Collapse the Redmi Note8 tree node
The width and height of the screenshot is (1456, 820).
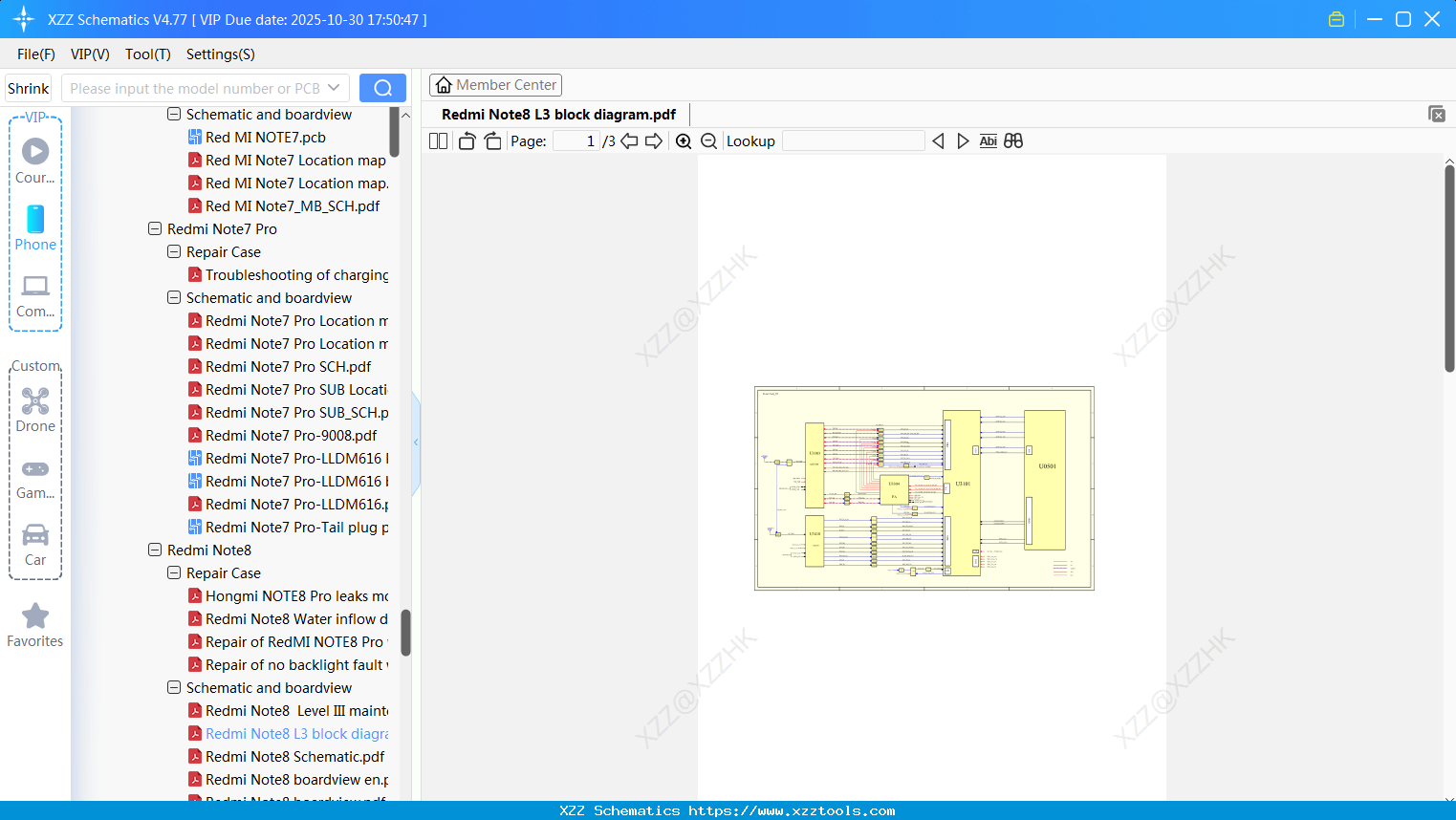tap(154, 550)
